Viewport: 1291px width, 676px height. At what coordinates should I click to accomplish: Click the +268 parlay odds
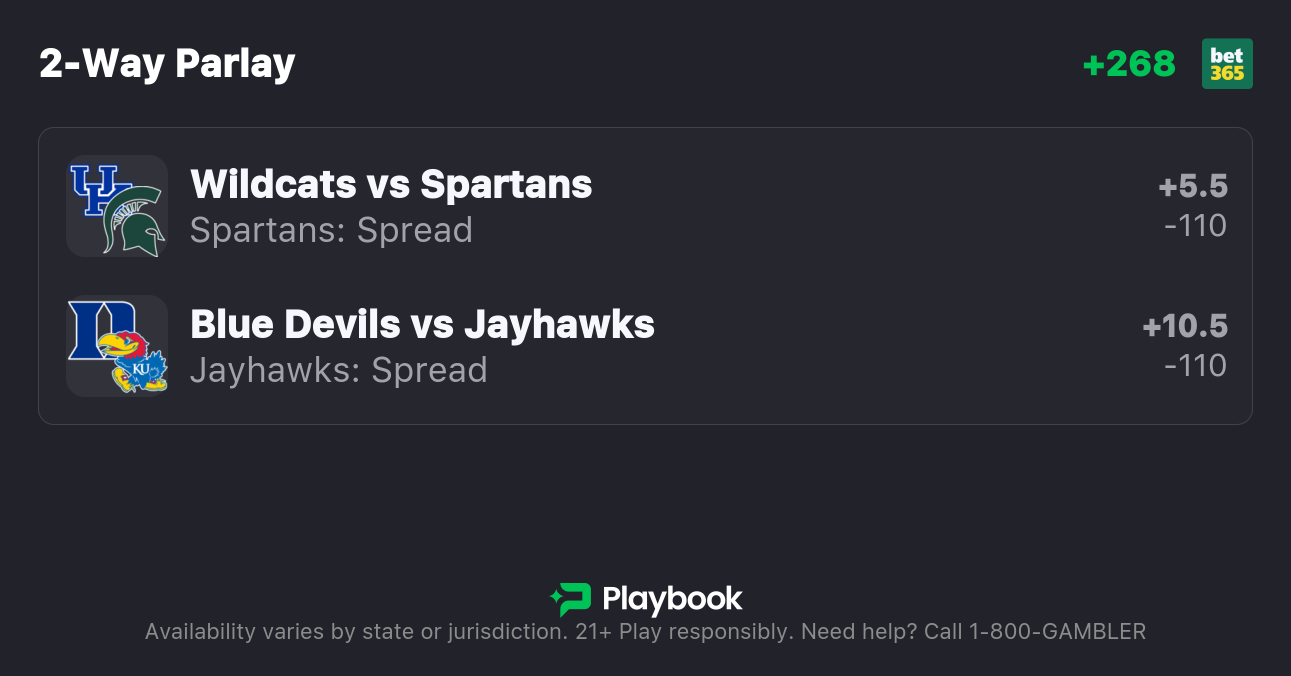pyautogui.click(x=1129, y=64)
